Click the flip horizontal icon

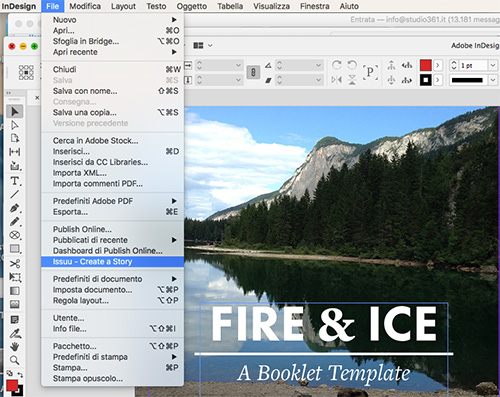coord(337,80)
